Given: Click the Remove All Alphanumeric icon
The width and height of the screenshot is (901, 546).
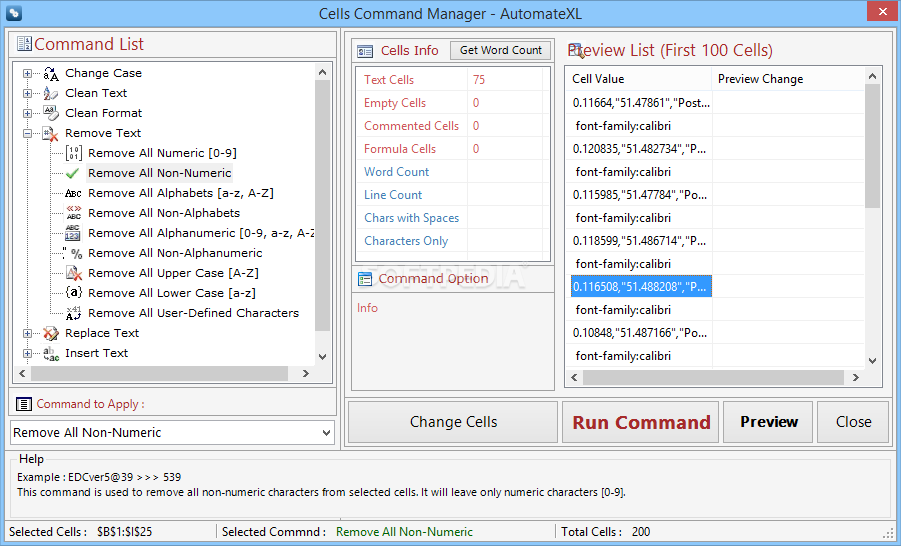Looking at the screenshot, I should 72,233.
